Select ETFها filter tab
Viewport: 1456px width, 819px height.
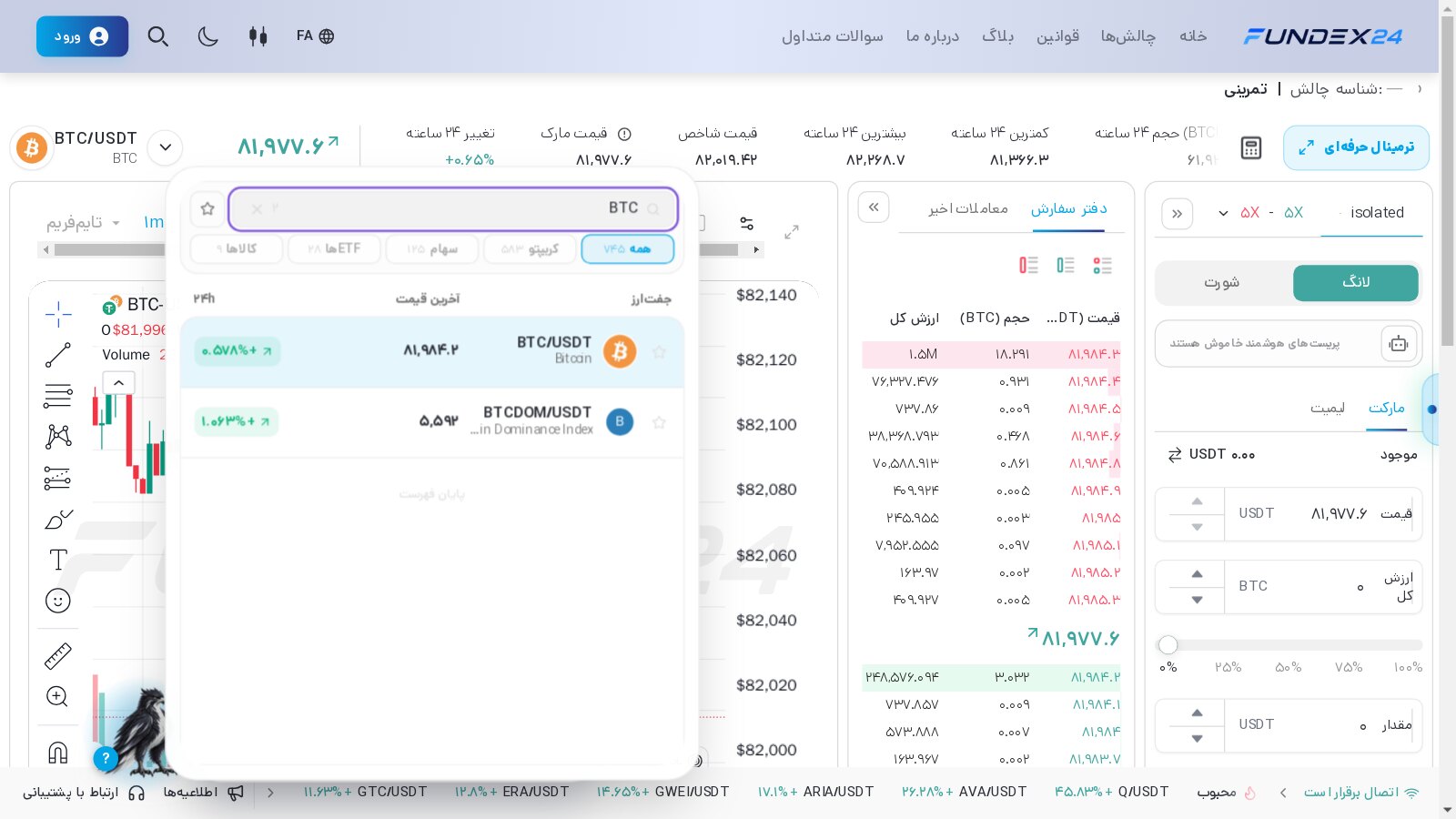334,248
